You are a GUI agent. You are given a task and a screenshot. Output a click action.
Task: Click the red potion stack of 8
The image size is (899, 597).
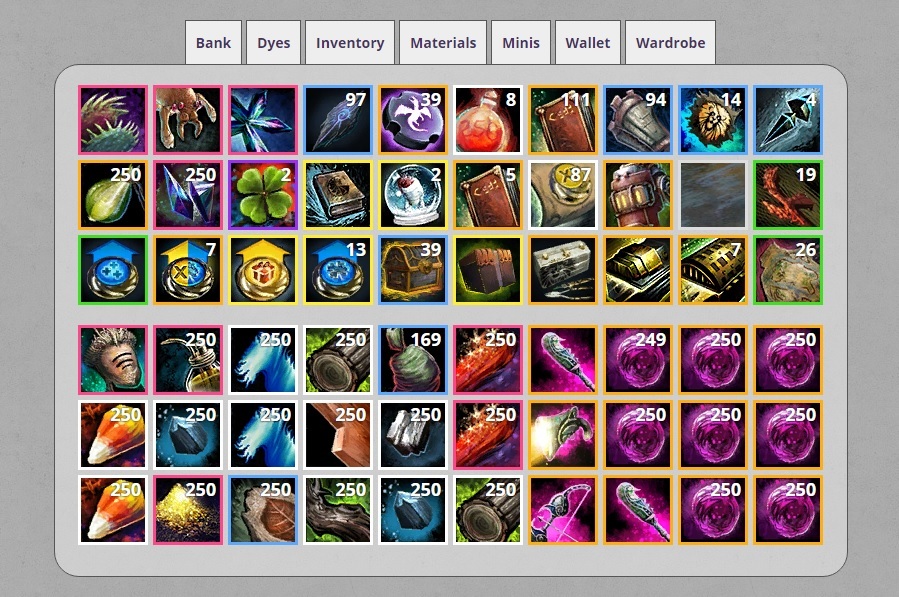tap(488, 120)
